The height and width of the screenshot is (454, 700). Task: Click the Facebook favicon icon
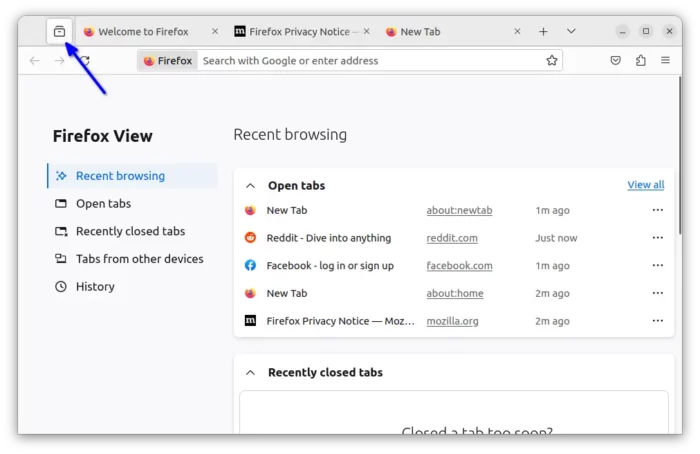point(250,265)
